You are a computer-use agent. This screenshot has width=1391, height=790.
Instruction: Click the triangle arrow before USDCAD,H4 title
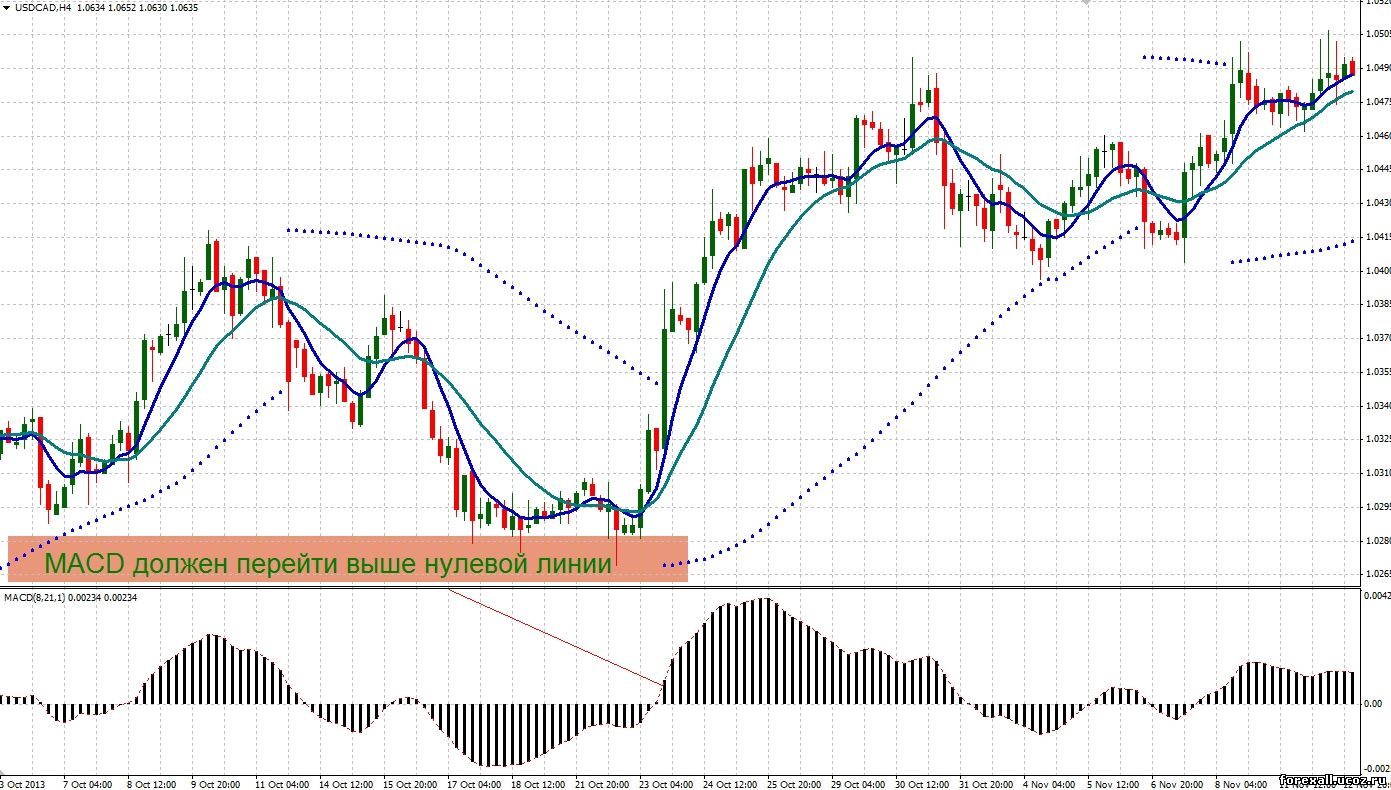tap(7, 7)
